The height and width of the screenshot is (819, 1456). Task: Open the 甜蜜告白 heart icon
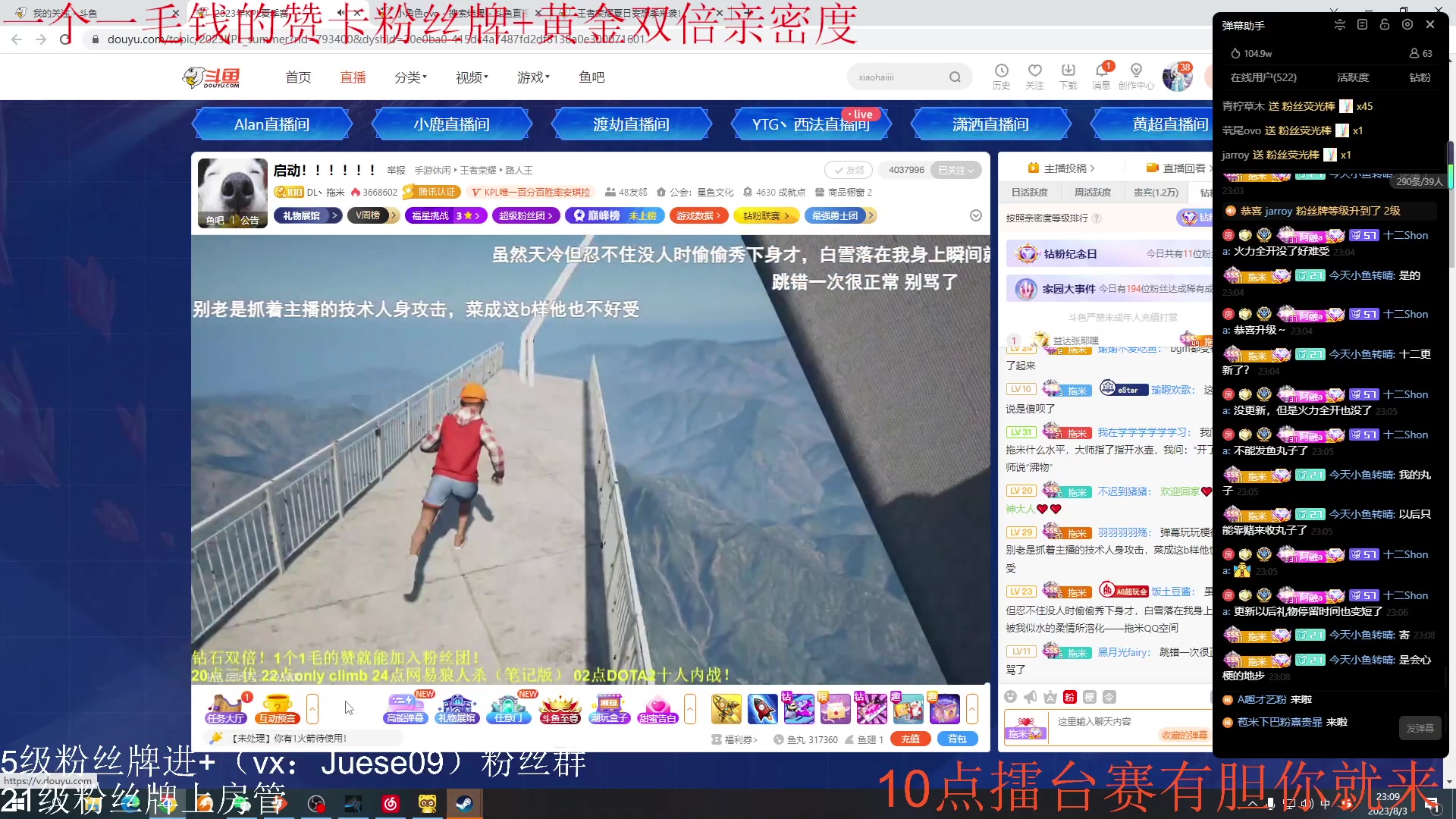[x=657, y=709]
